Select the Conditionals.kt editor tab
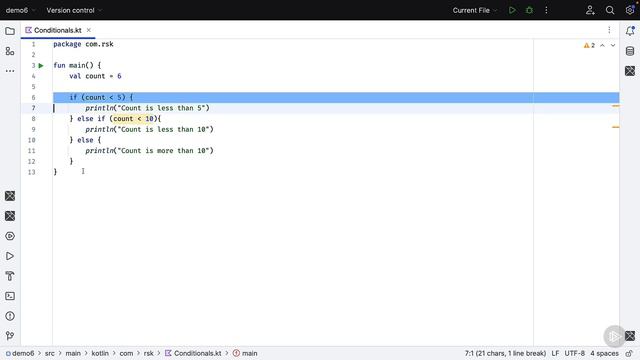This screenshot has width=640, height=360. (58, 30)
